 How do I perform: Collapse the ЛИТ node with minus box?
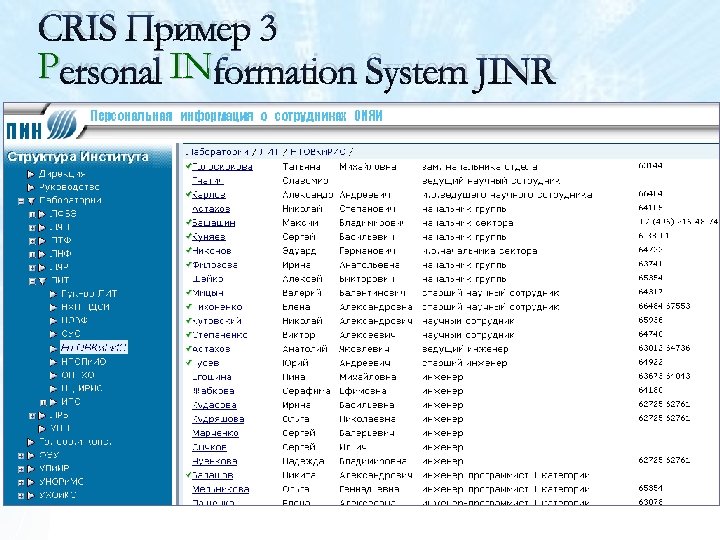(32, 281)
